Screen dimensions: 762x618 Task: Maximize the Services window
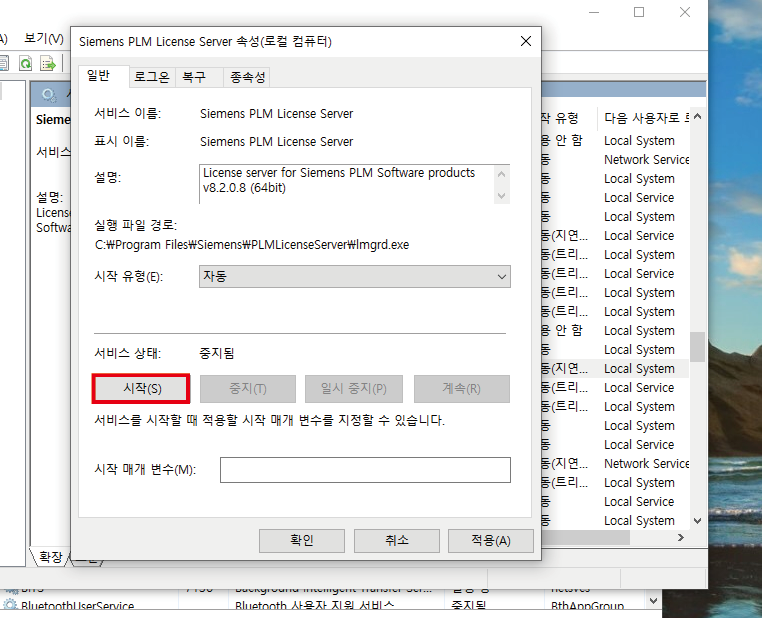[x=639, y=12]
